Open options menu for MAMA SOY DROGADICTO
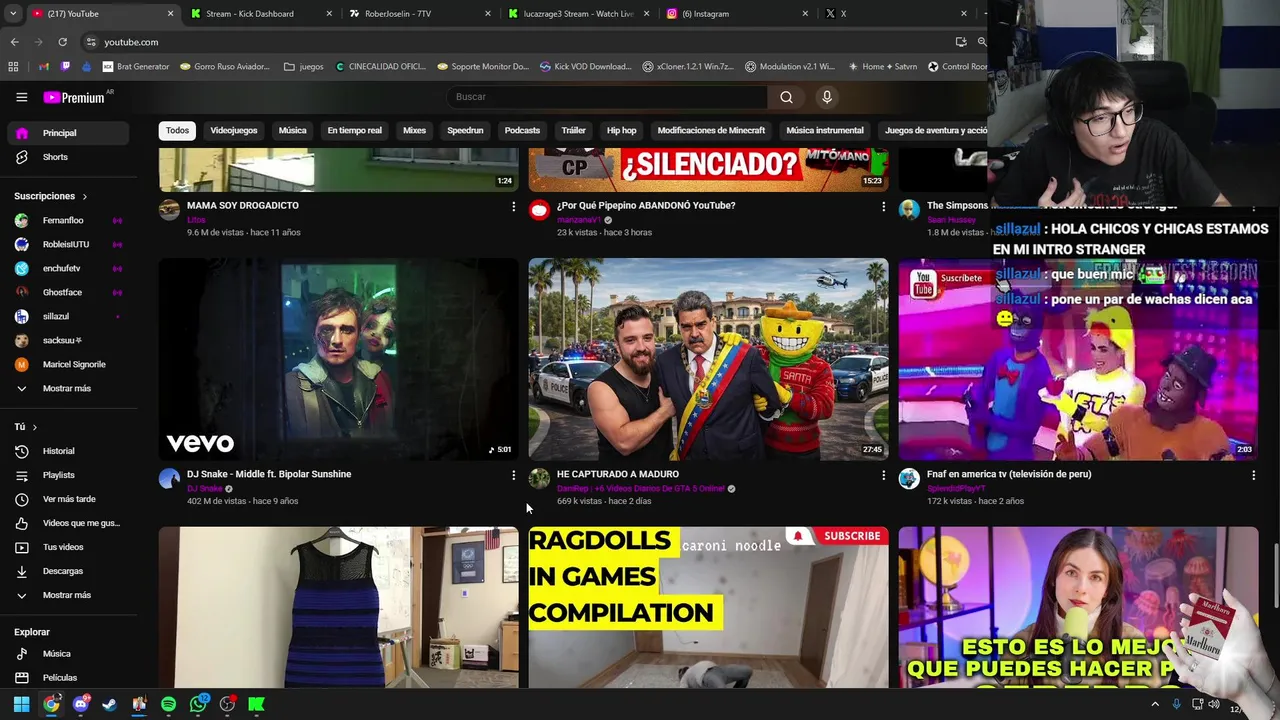Screen dimensions: 1280x720 point(513,207)
